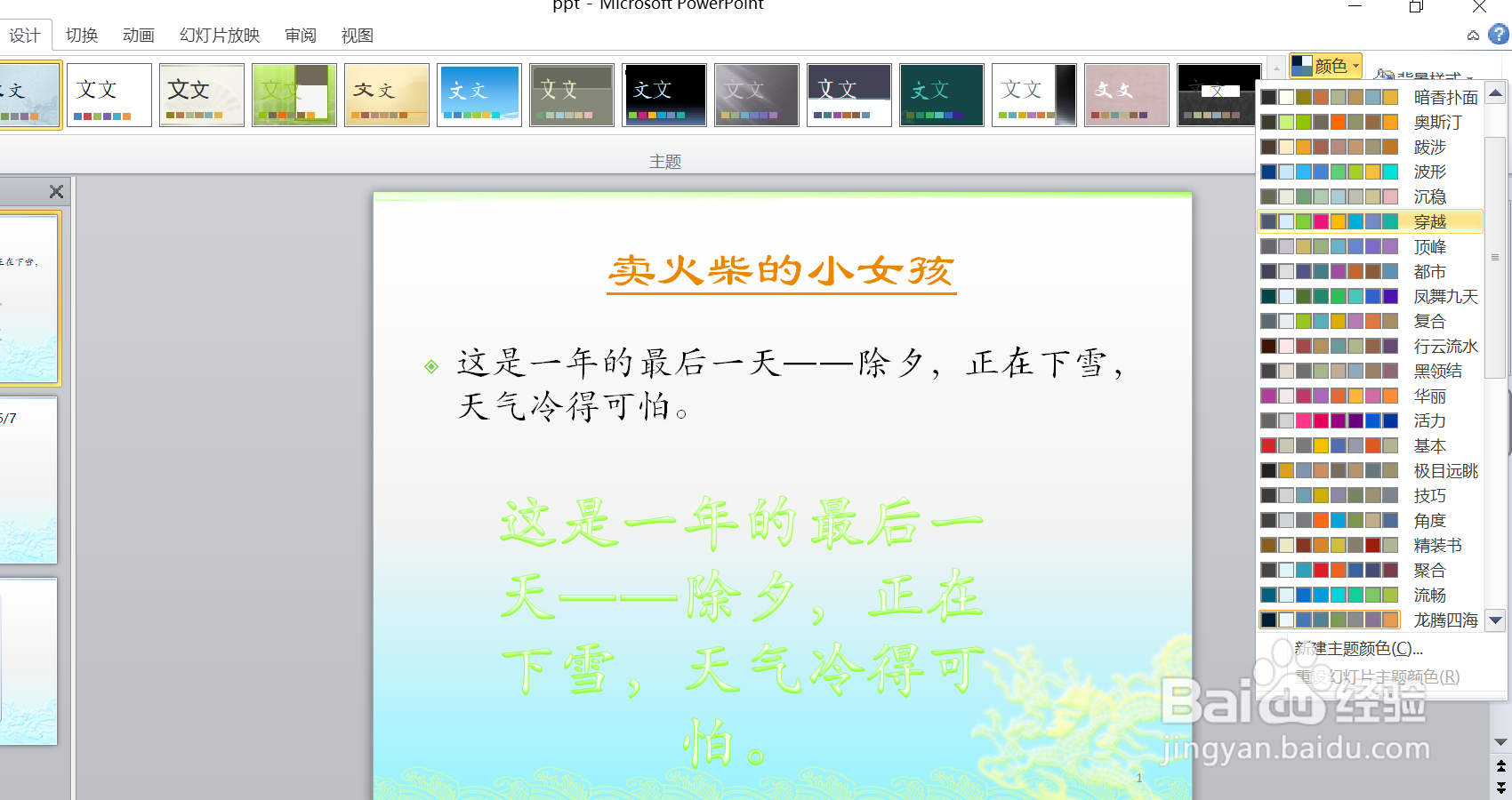Select the 暗香扑面 color scheme
This screenshot has height=800, width=1512.
[1371, 97]
